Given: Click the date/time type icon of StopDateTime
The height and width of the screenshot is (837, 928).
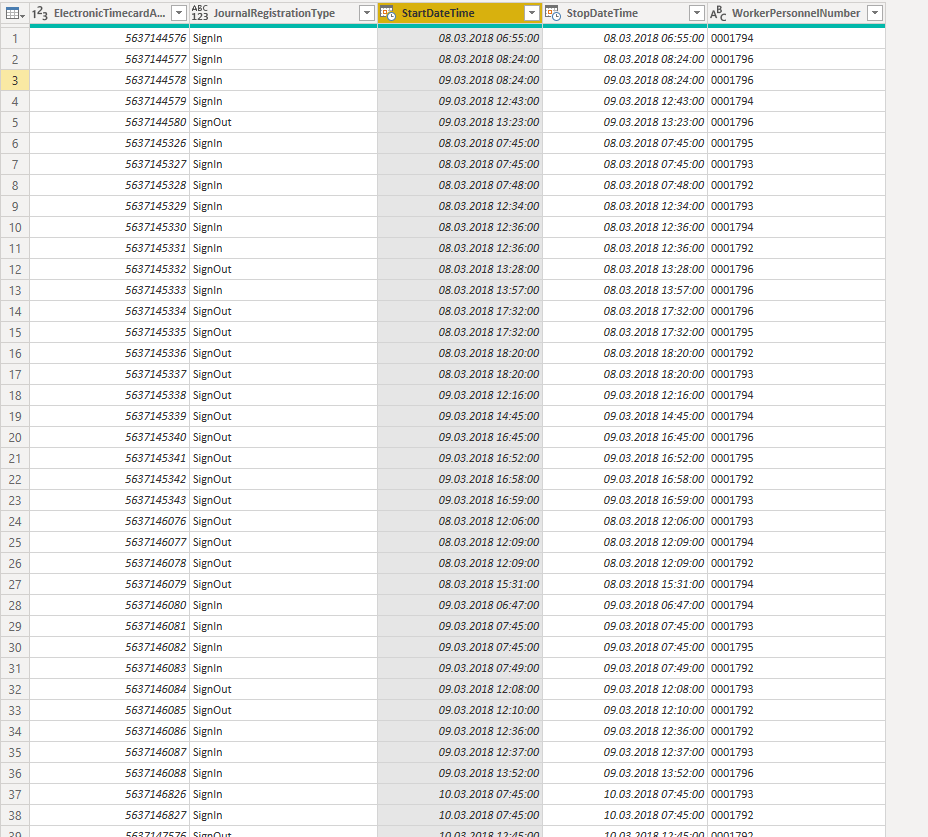Looking at the screenshot, I should (553, 13).
